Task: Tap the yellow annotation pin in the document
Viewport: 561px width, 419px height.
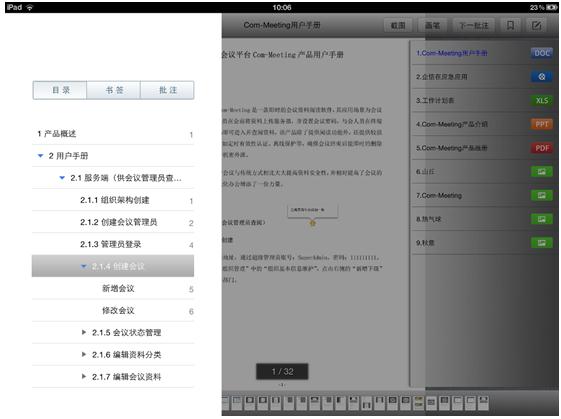Action: click(312, 223)
